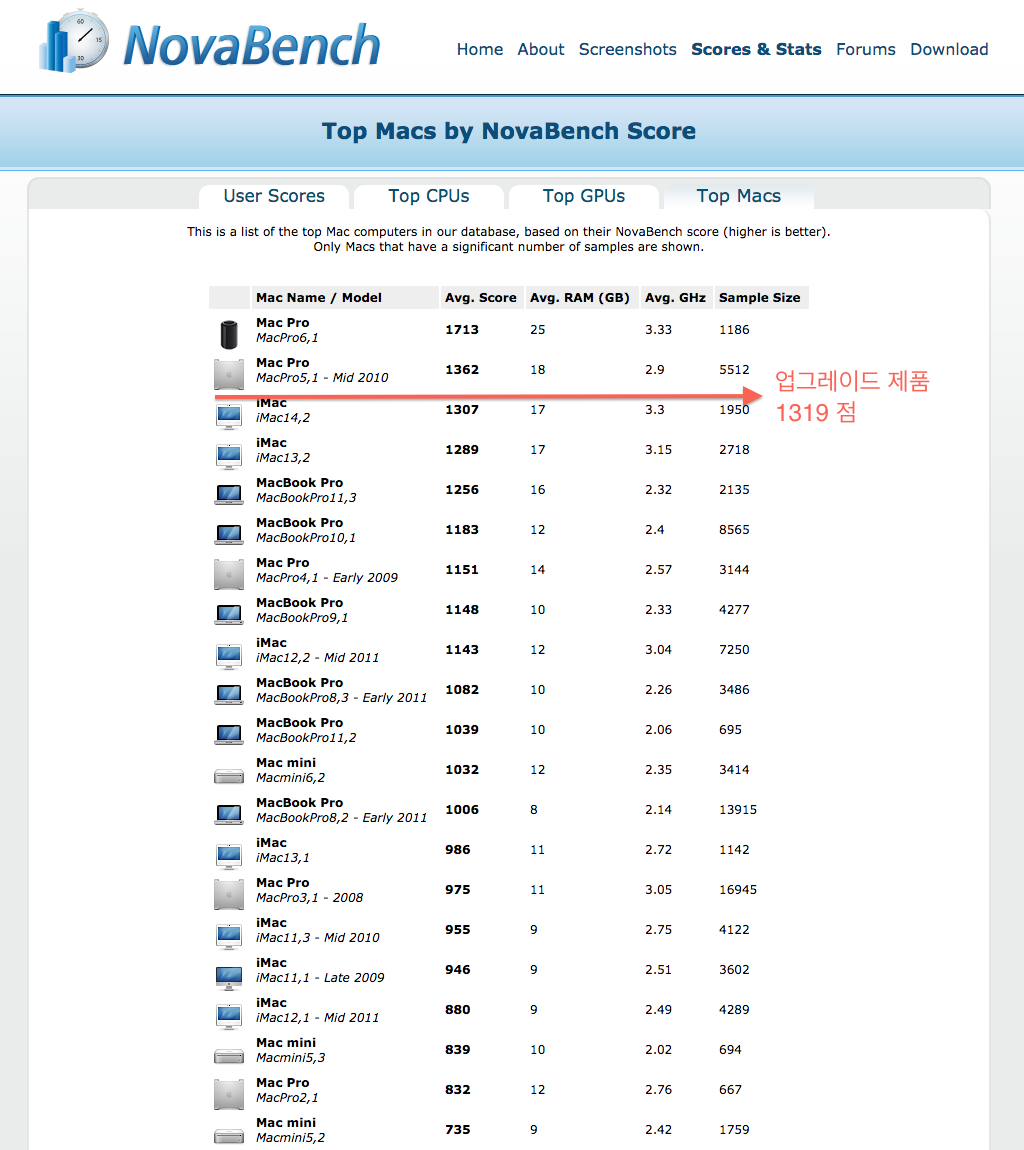
Task: Click the Download link in navigation
Action: 949,49
